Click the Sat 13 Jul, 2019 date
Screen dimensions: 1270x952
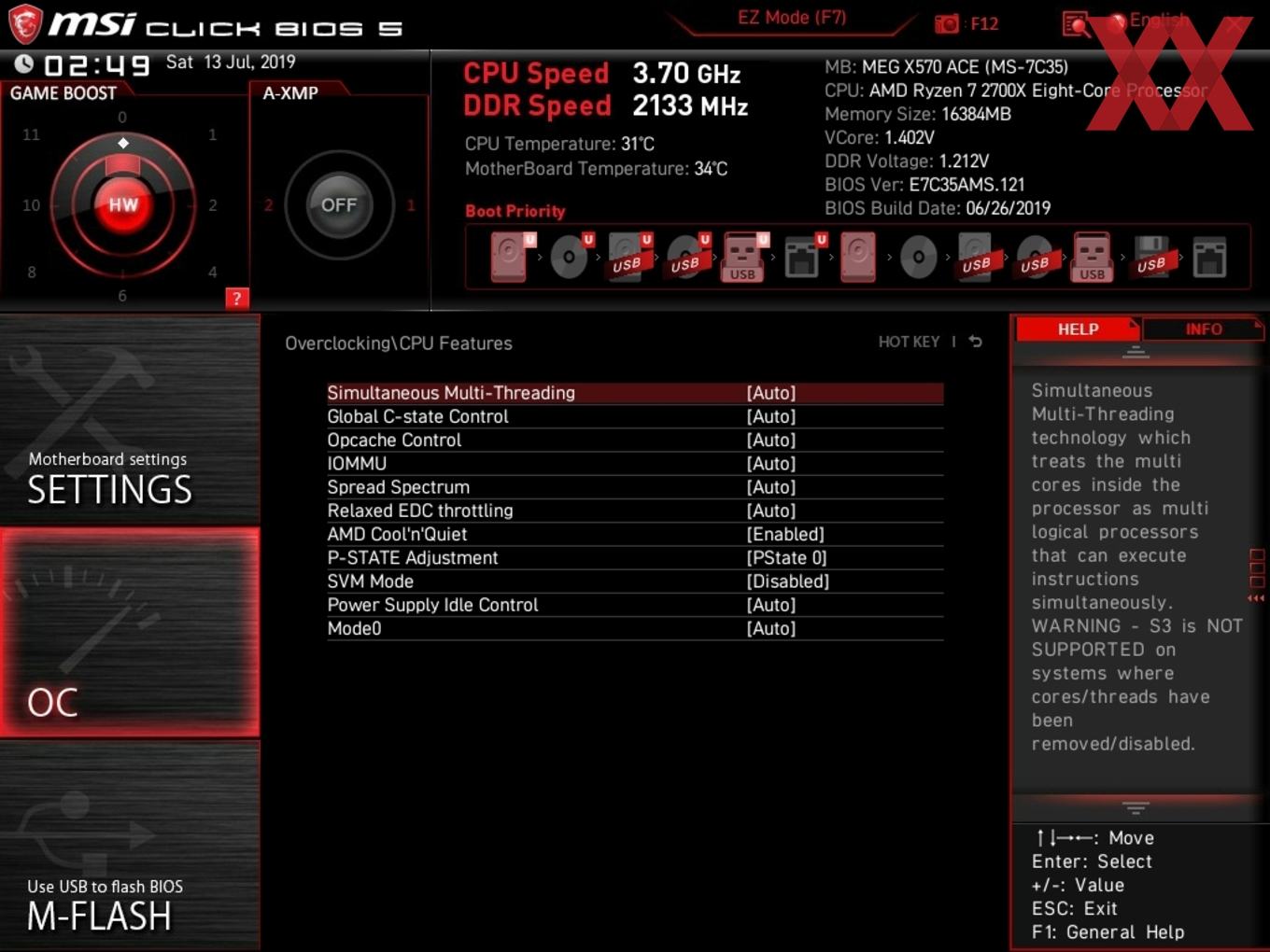(x=231, y=62)
